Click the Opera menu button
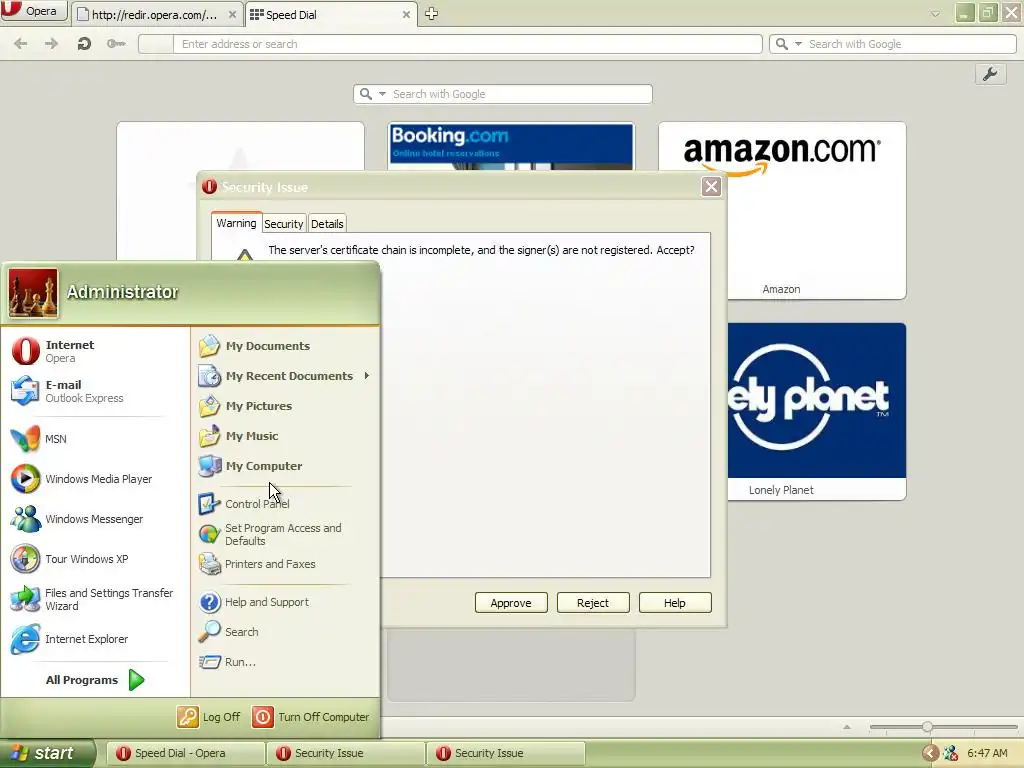This screenshot has width=1024, height=768. point(34,11)
